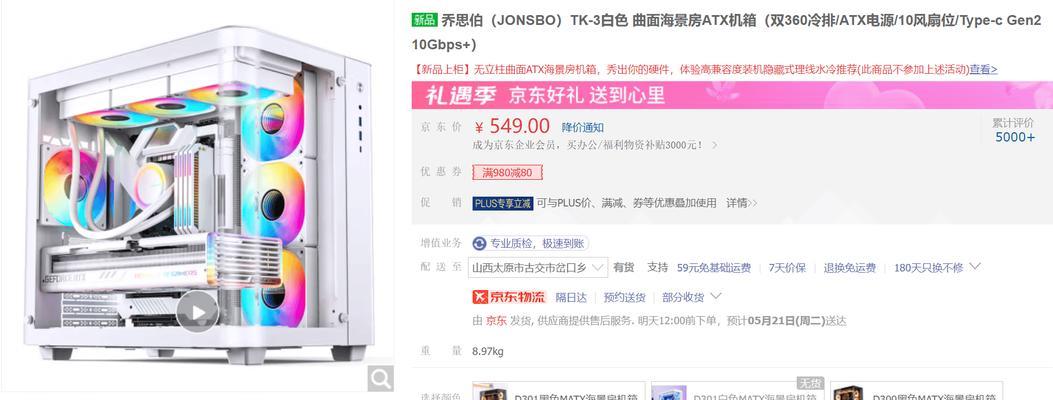
Task: Click the 专业质检 service refresh icon
Action: click(479, 243)
